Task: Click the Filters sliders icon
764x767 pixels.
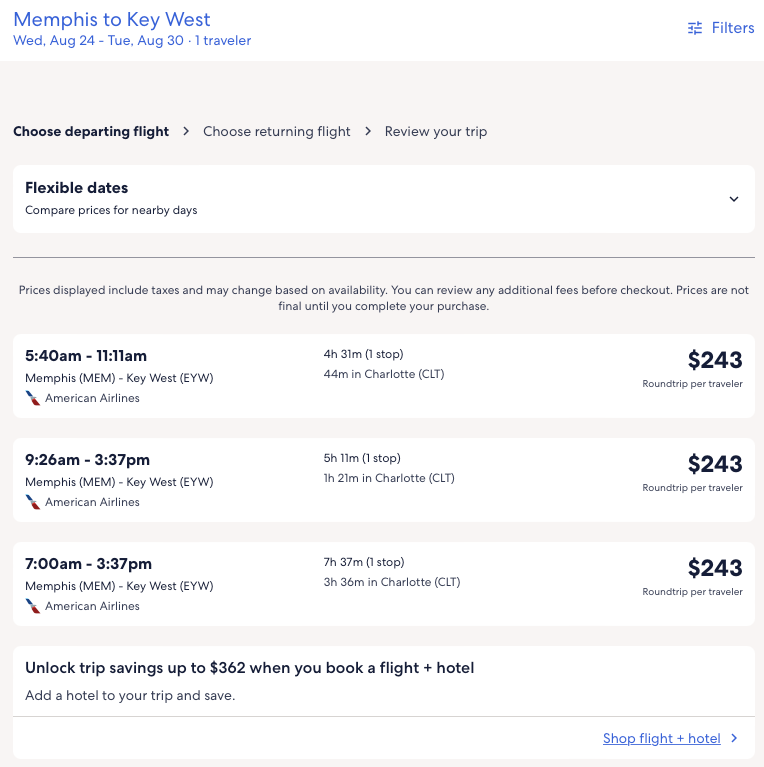Action: click(x=695, y=28)
